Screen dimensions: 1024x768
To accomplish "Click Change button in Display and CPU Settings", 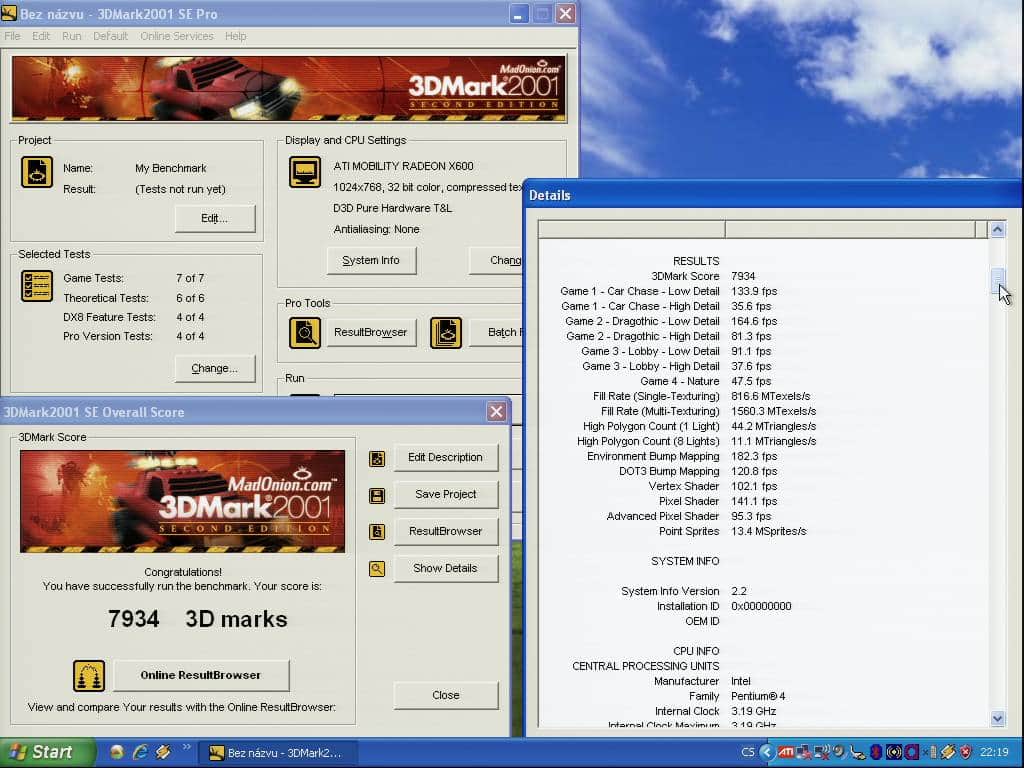I will coord(496,261).
